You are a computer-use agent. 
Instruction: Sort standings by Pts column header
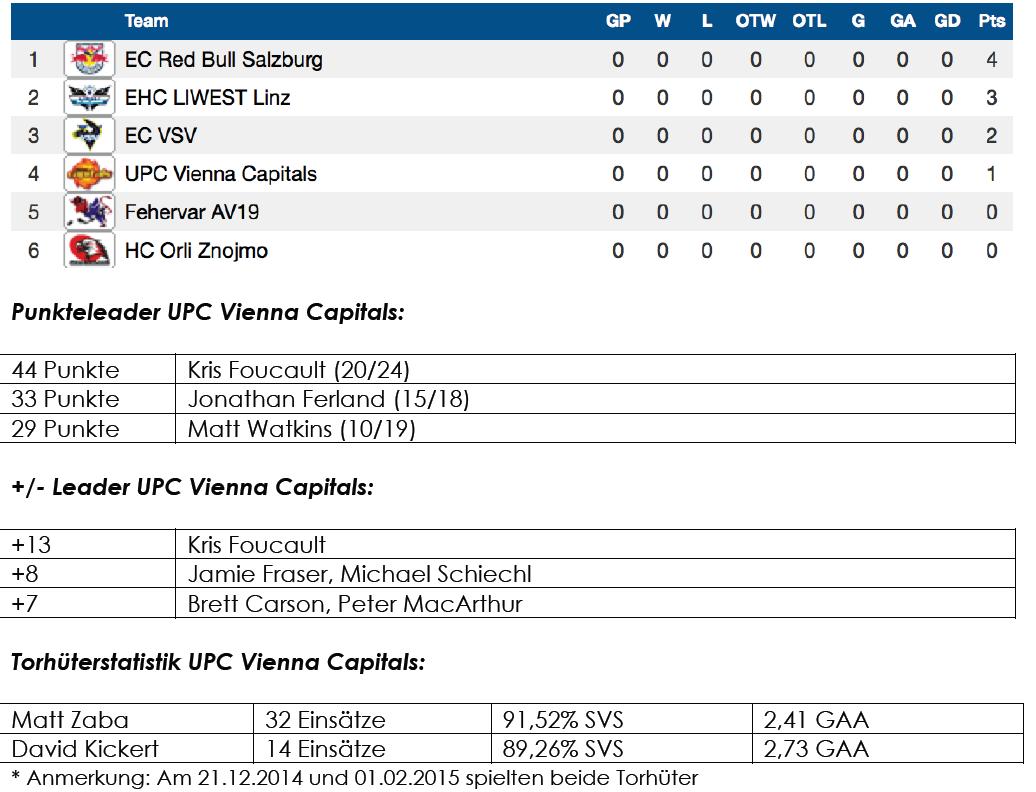pos(991,21)
